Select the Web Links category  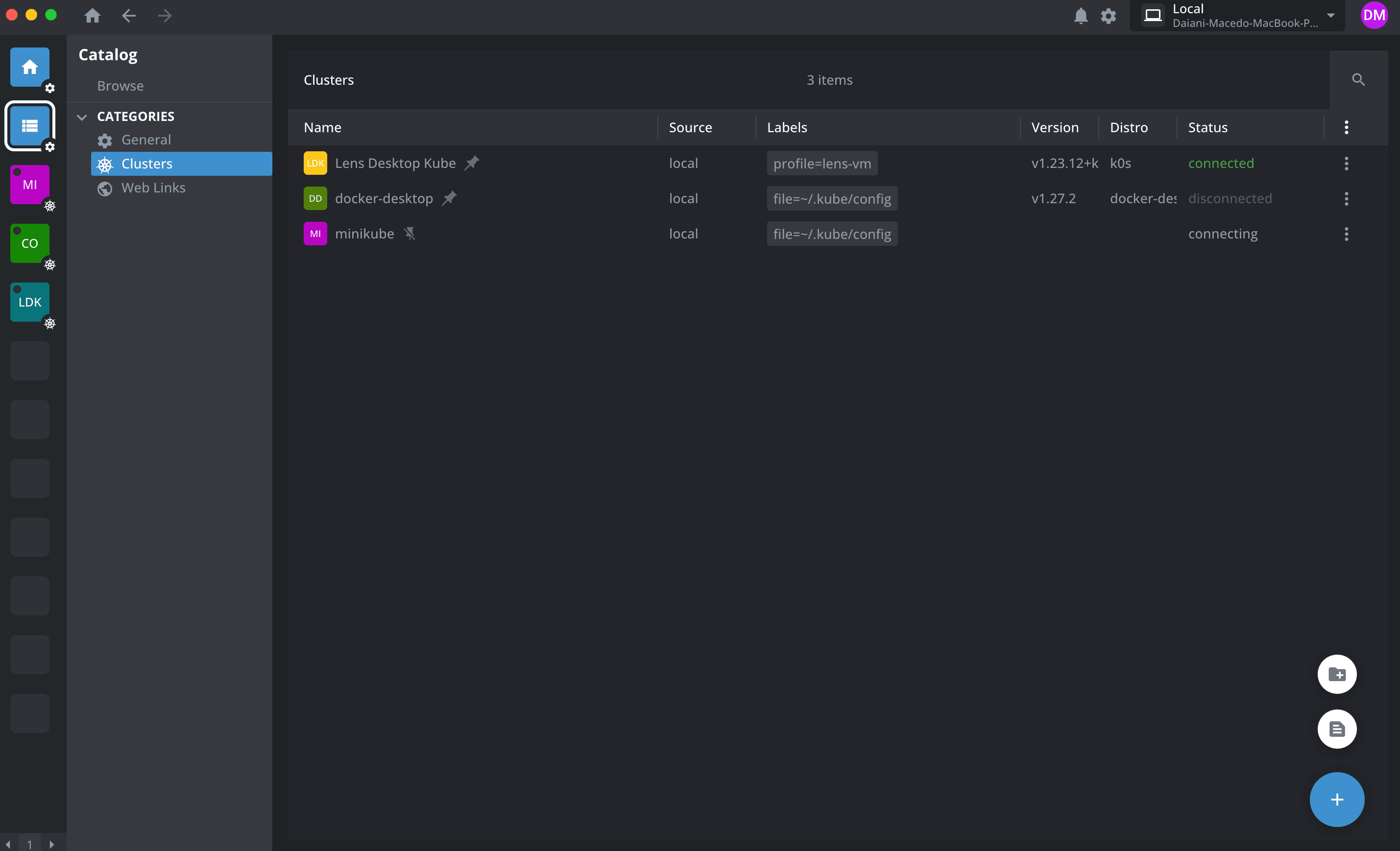(153, 188)
